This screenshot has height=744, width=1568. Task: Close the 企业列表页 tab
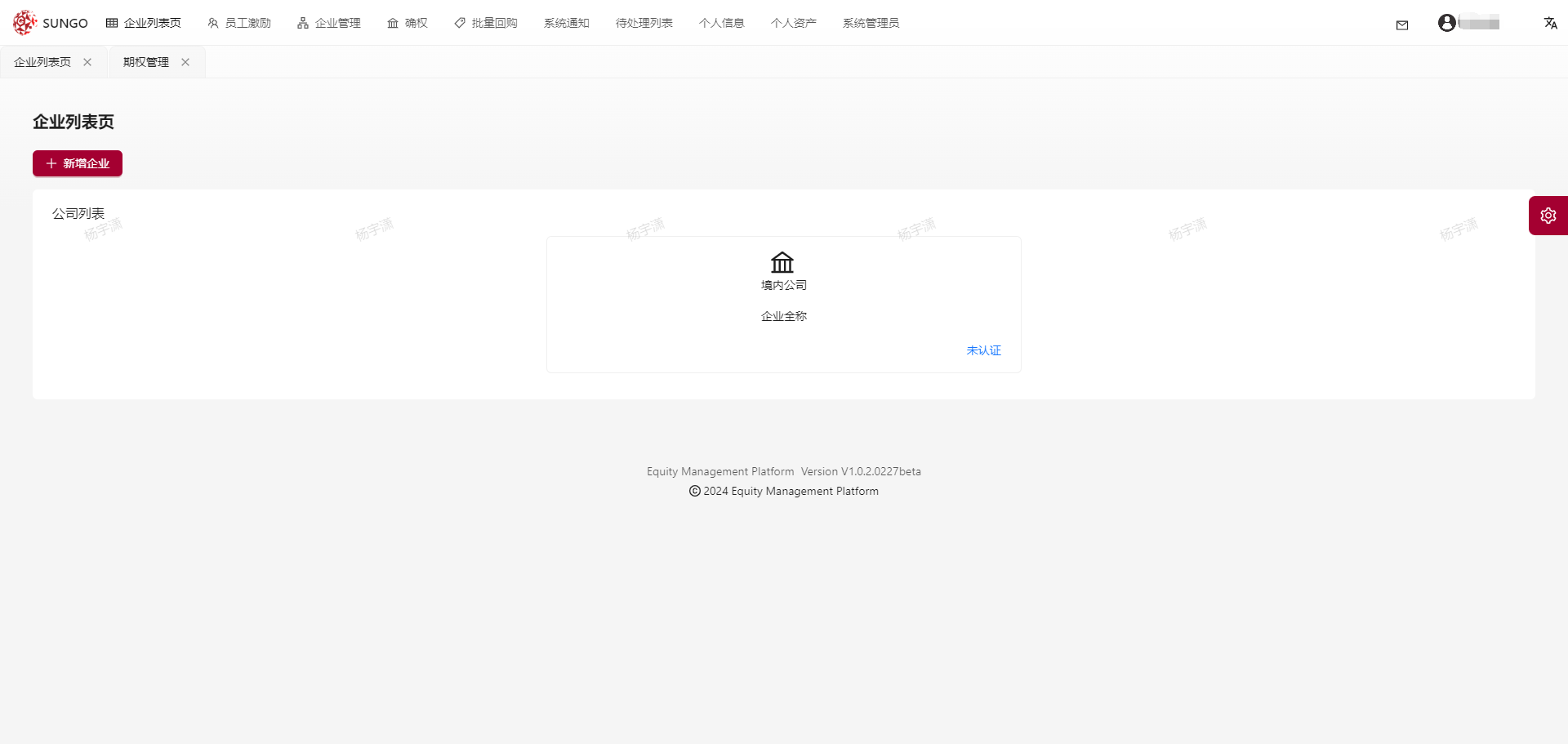[87, 62]
